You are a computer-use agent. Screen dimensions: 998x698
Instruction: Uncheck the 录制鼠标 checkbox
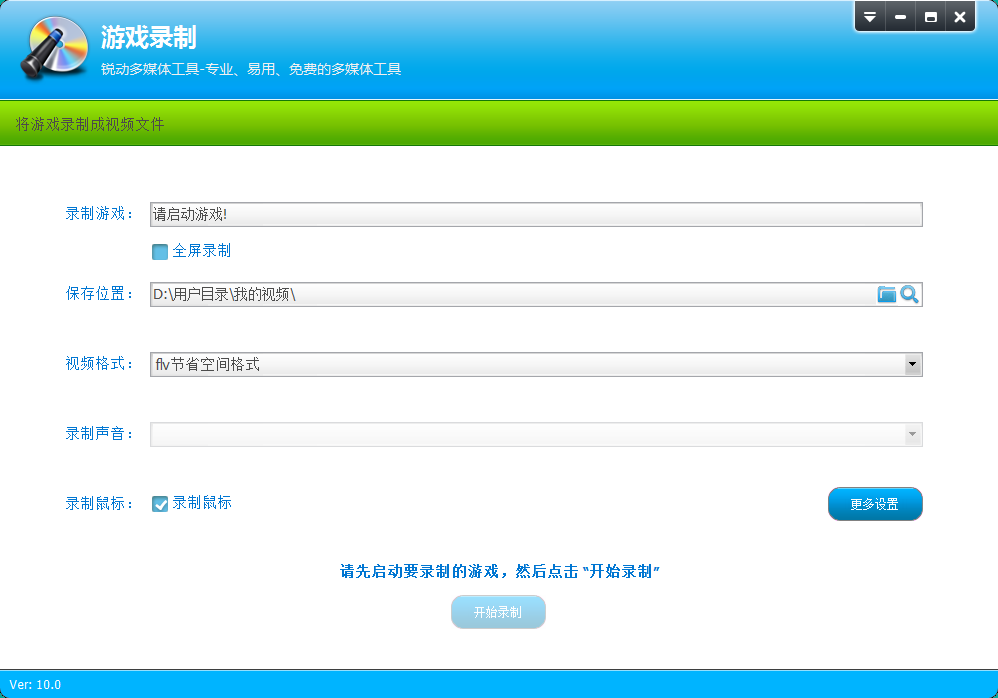click(160, 504)
